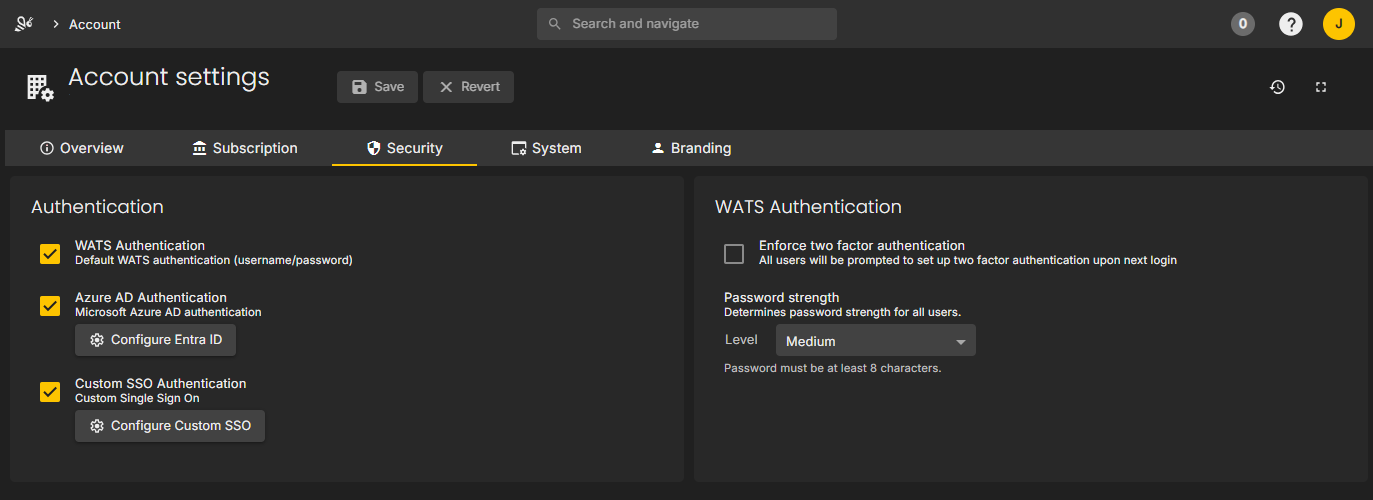
Task: Open Configure Custom SSO settings
Action: tap(170, 426)
